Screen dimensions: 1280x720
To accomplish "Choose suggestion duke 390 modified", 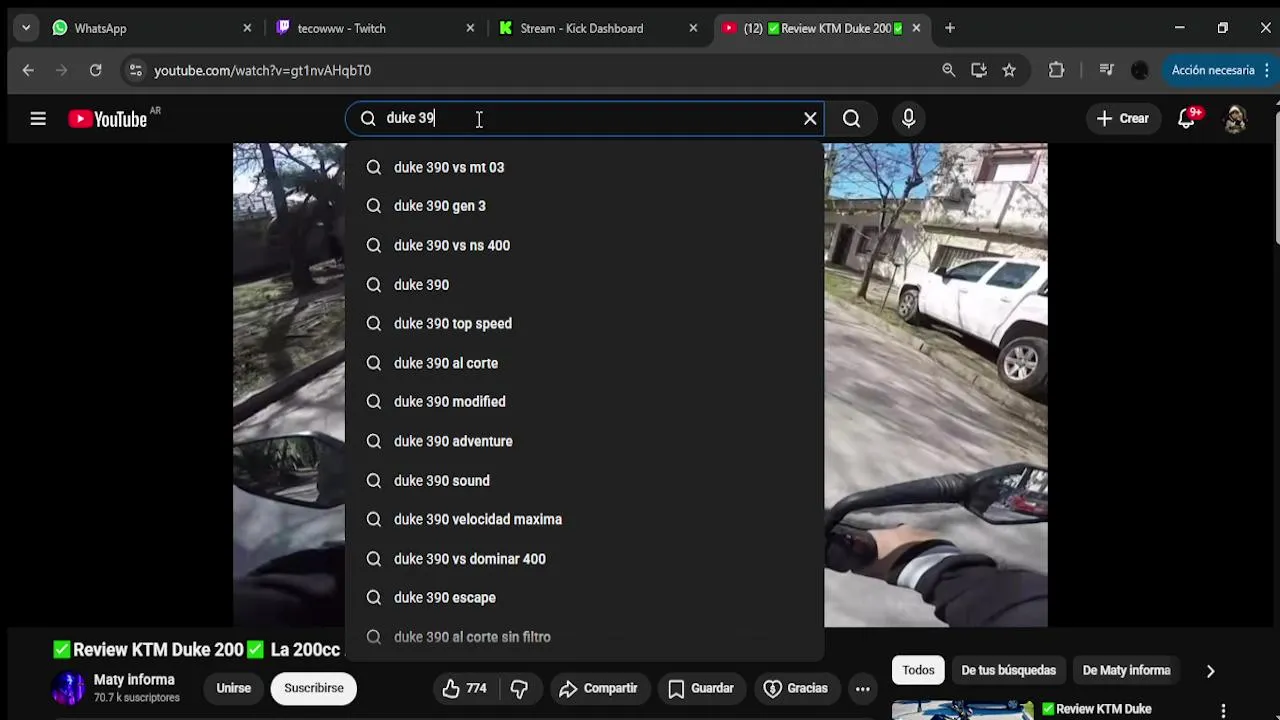I will [x=584, y=402].
